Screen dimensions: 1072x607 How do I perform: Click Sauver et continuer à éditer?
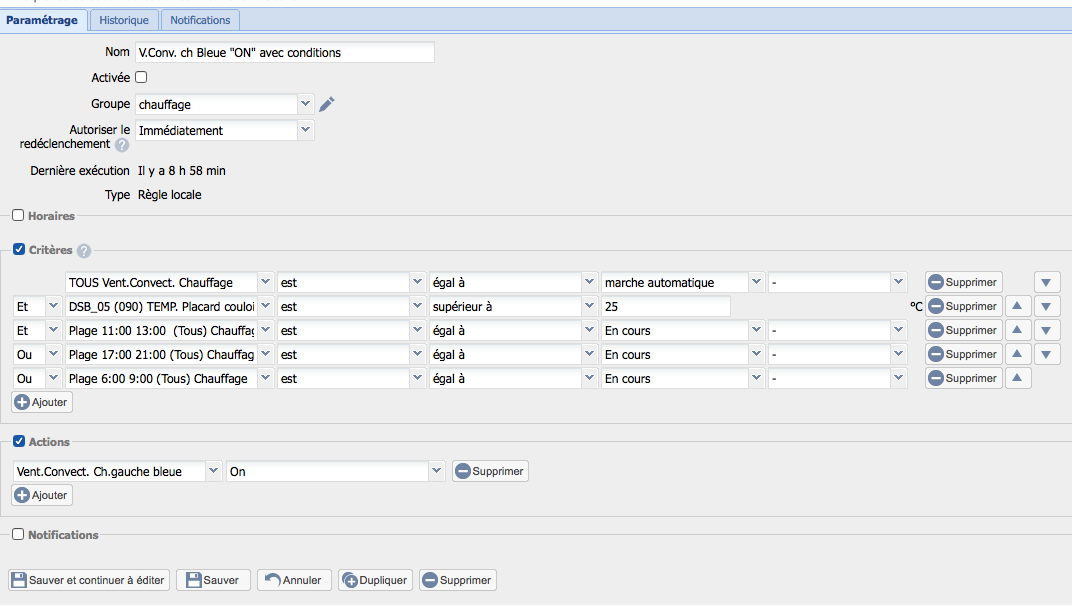click(x=88, y=580)
